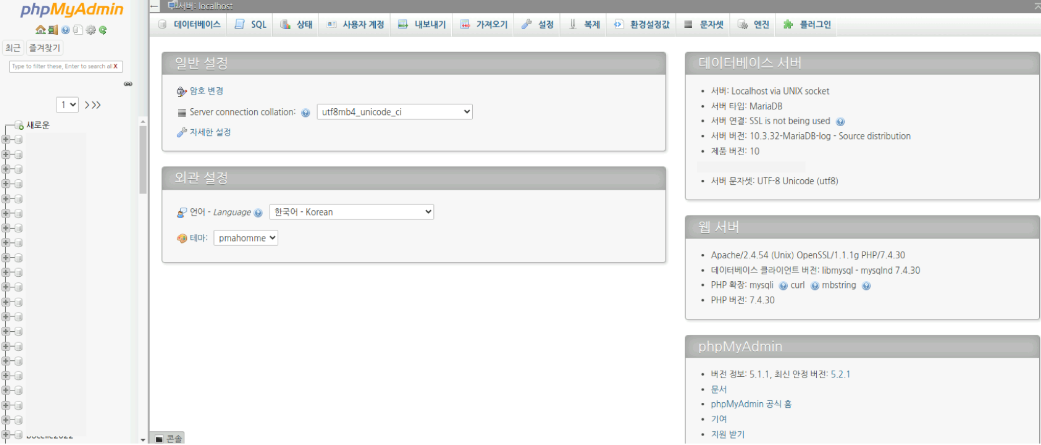Click the 기여 link
Viewport: 1041px width, 445px height.
(x=718, y=419)
